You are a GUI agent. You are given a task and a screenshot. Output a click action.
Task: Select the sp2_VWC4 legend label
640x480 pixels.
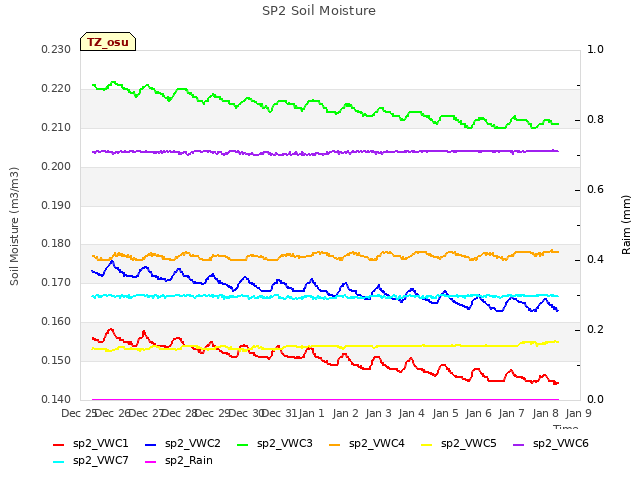point(376,444)
